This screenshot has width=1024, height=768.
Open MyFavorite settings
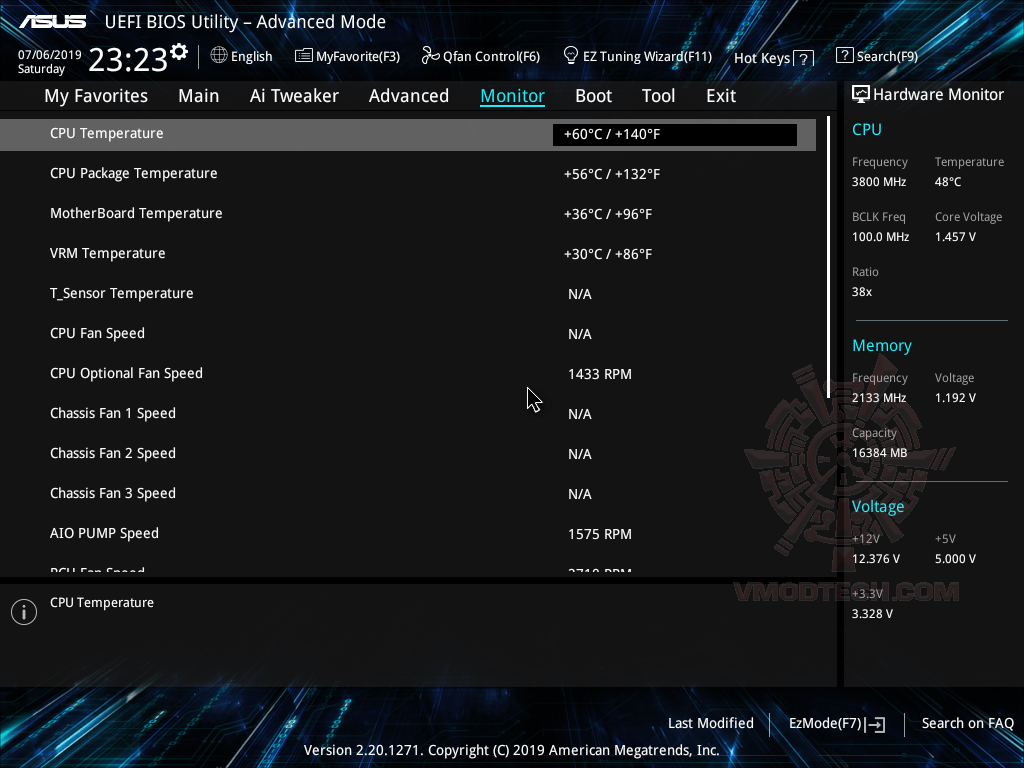347,56
